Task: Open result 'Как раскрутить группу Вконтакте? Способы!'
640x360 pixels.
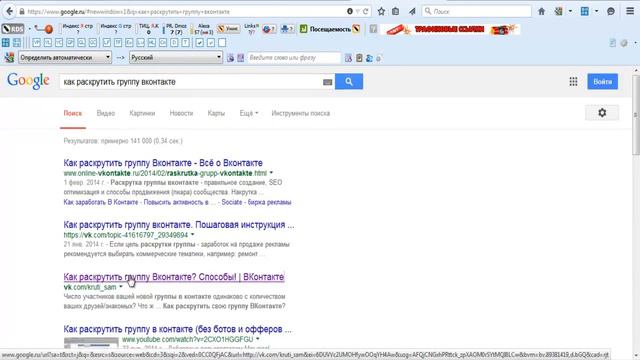Action: coord(173,277)
